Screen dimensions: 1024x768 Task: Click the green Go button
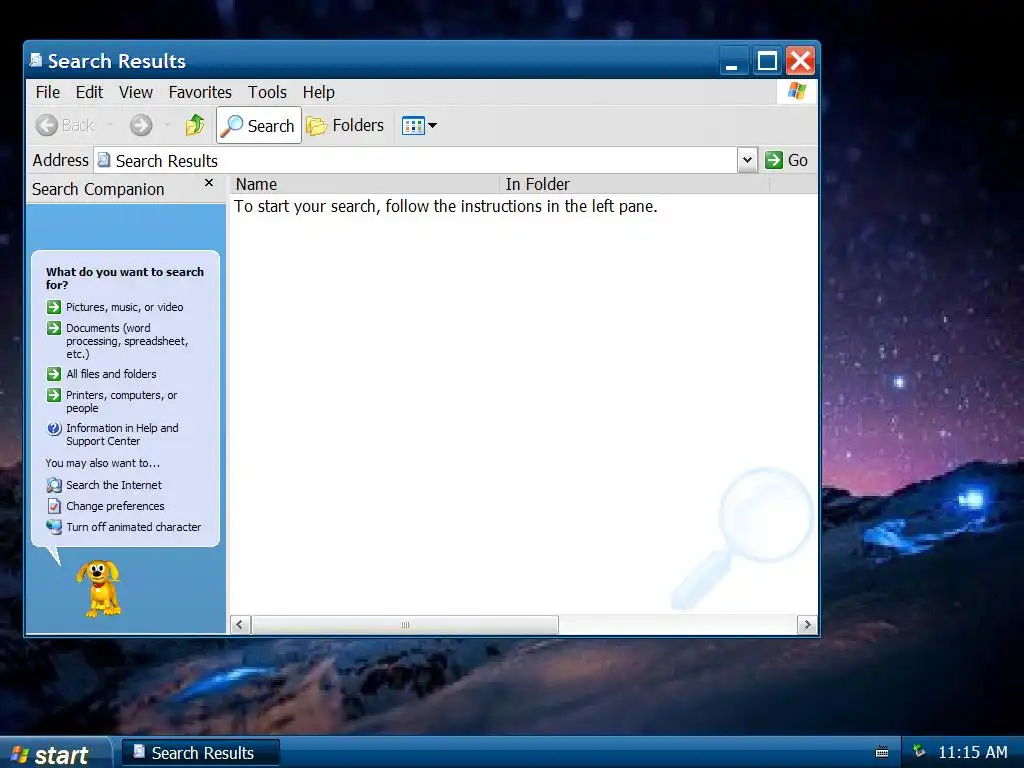(787, 160)
